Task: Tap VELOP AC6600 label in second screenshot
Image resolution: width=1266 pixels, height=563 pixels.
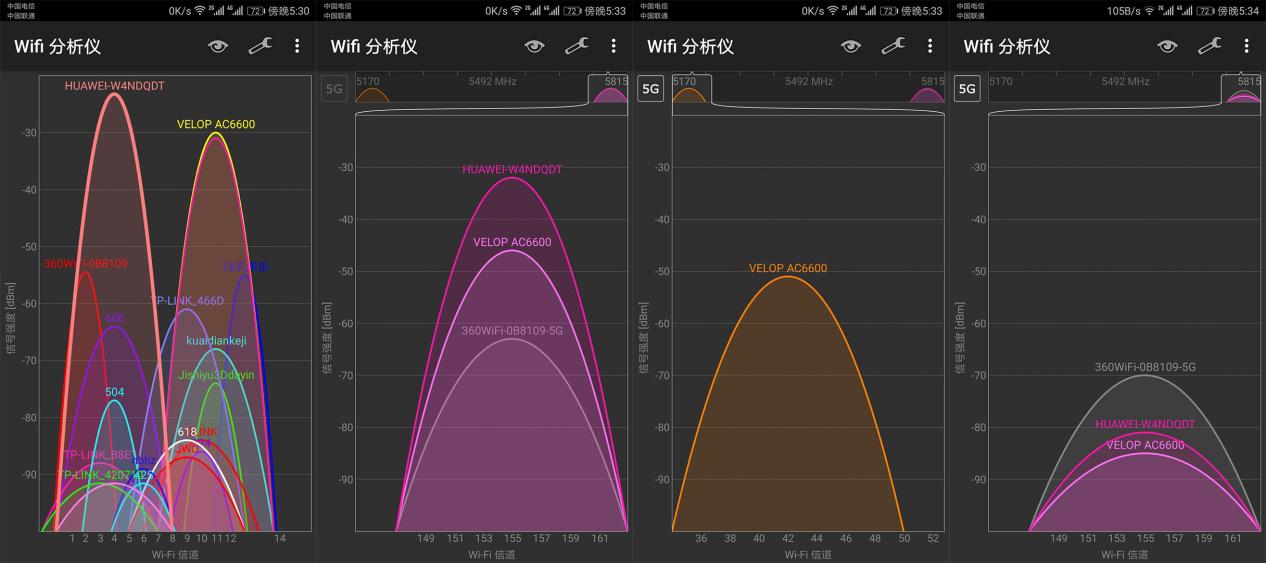Action: tap(512, 242)
